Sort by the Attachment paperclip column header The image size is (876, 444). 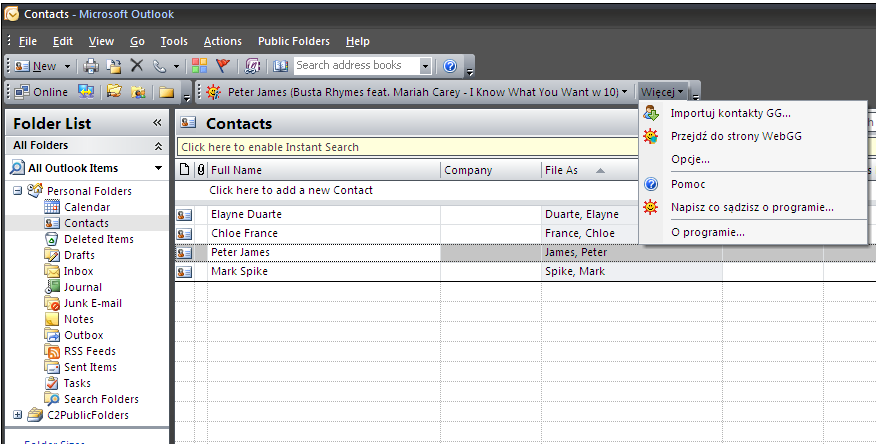(x=201, y=170)
